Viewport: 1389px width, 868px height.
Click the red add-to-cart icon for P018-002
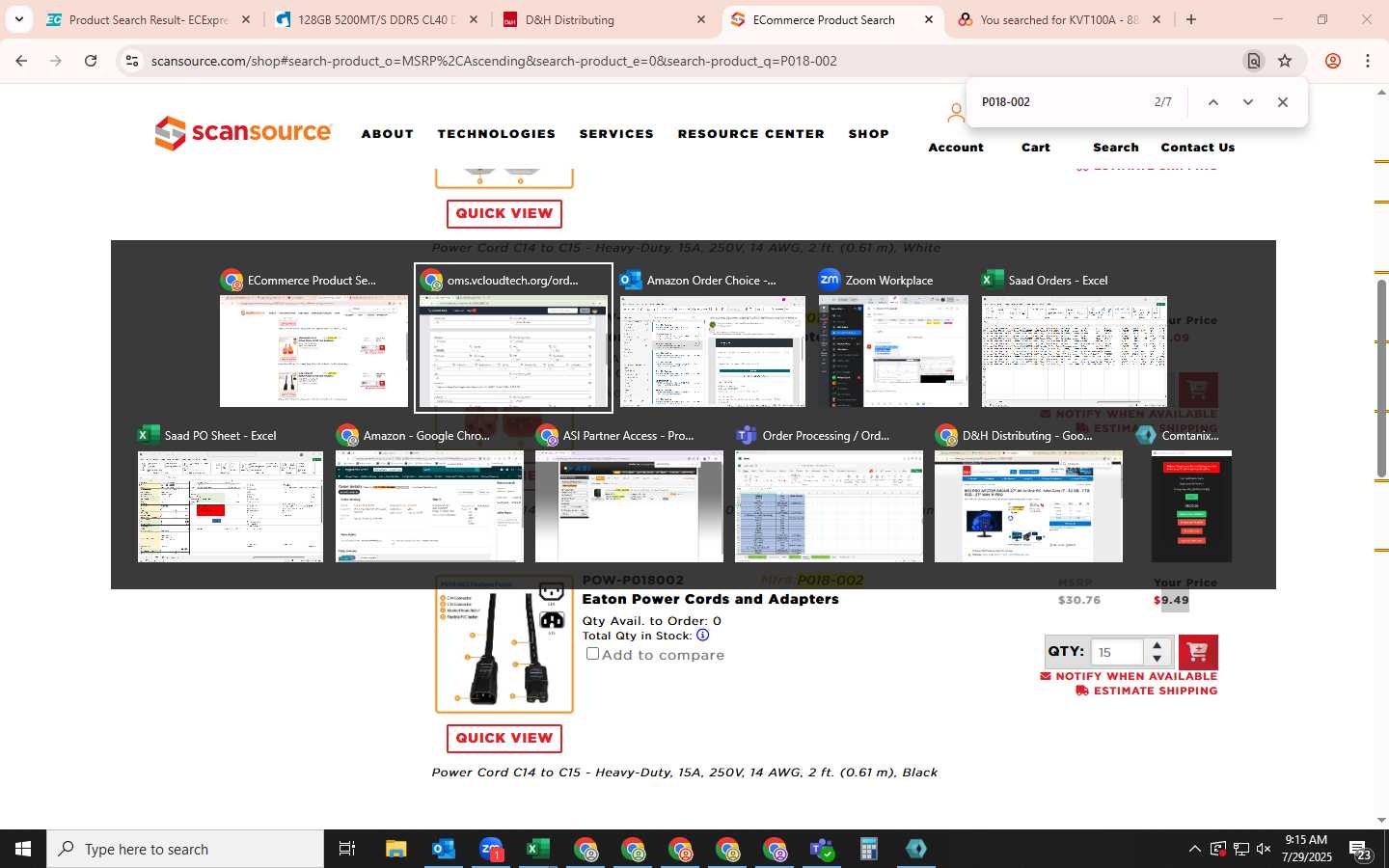coord(1198,652)
